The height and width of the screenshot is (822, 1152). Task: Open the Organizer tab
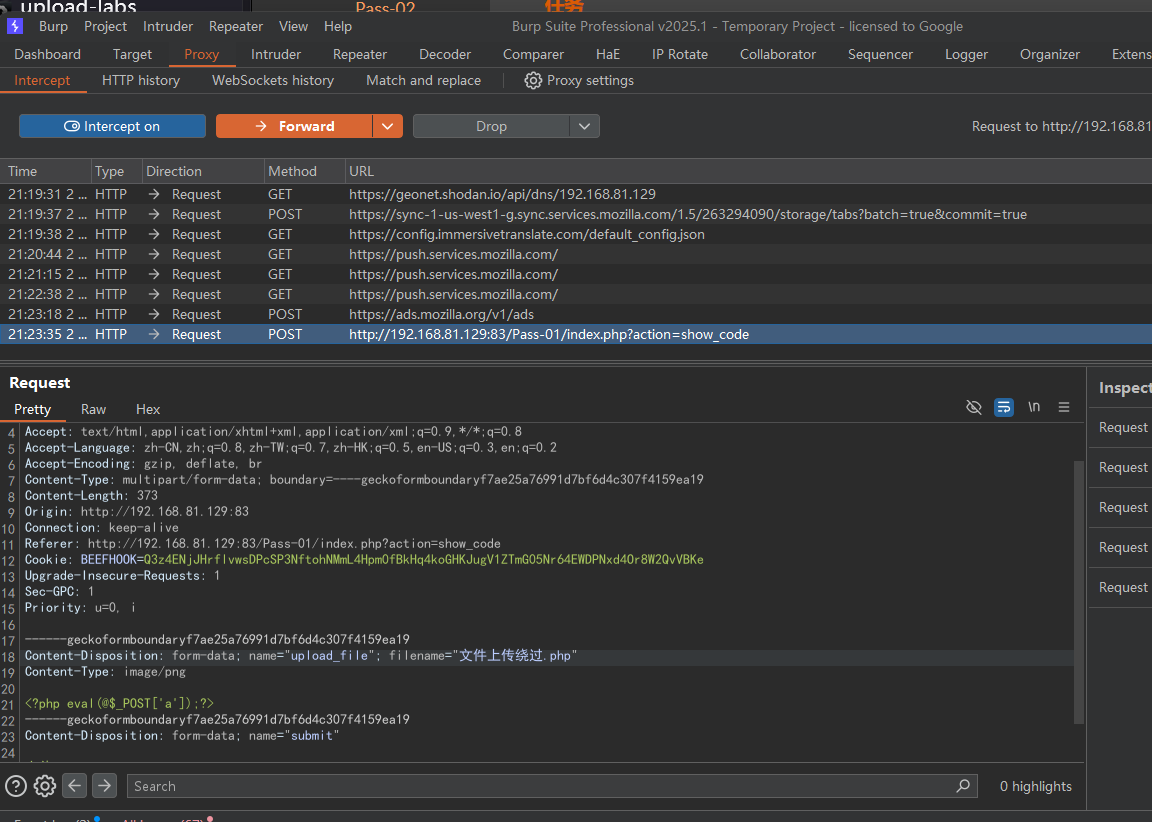click(1050, 54)
